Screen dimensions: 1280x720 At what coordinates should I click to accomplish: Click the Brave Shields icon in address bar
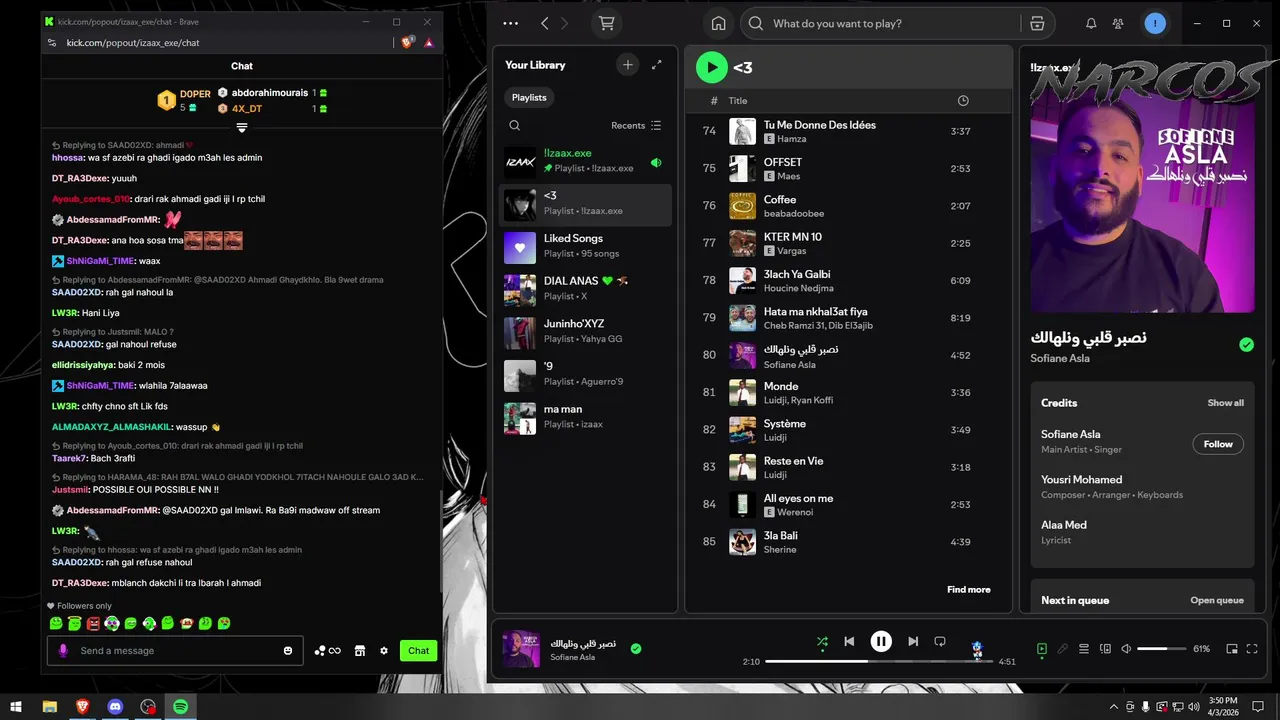click(407, 43)
